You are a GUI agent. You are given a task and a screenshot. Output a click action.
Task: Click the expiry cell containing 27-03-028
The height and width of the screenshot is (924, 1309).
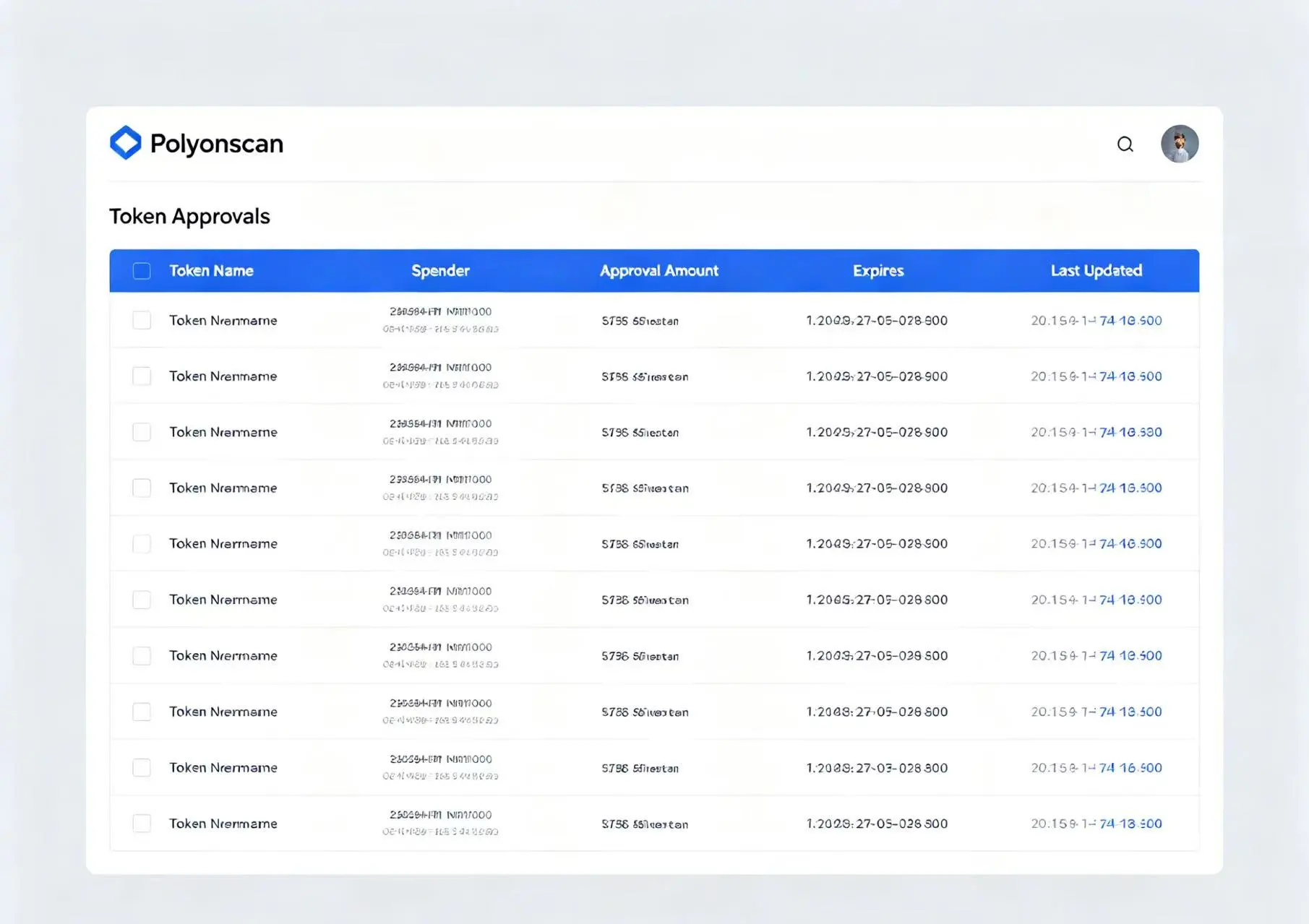[877, 768]
